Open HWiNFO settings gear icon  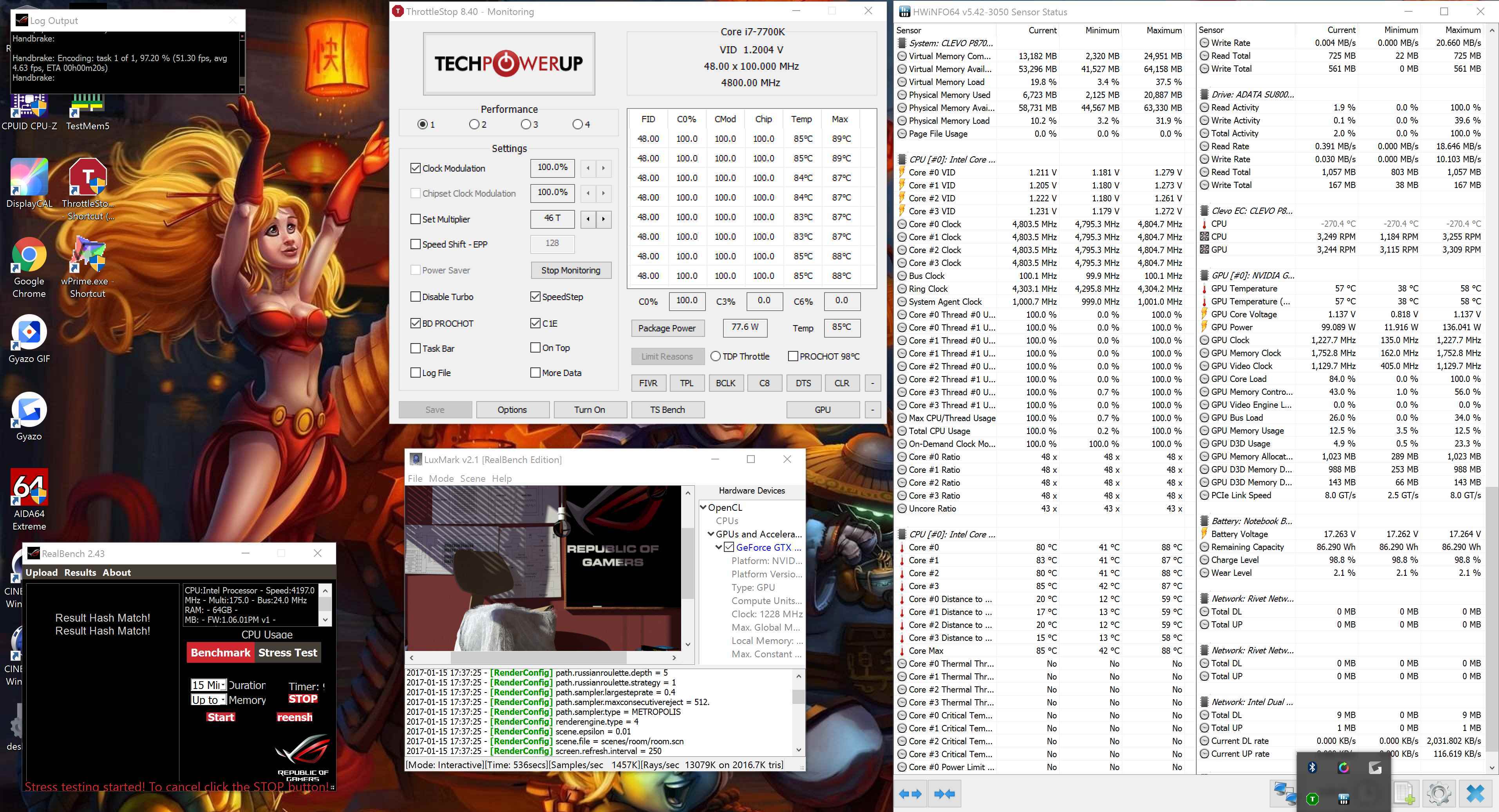coord(1438,794)
